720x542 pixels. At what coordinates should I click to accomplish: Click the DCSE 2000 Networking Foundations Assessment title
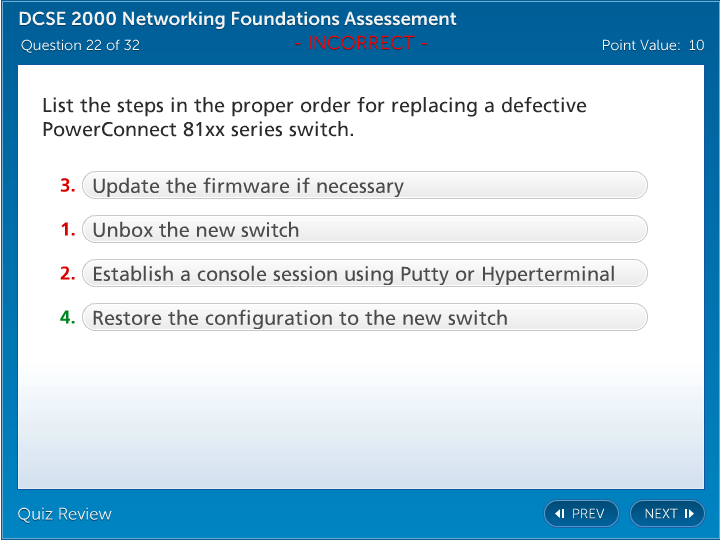coord(238,19)
